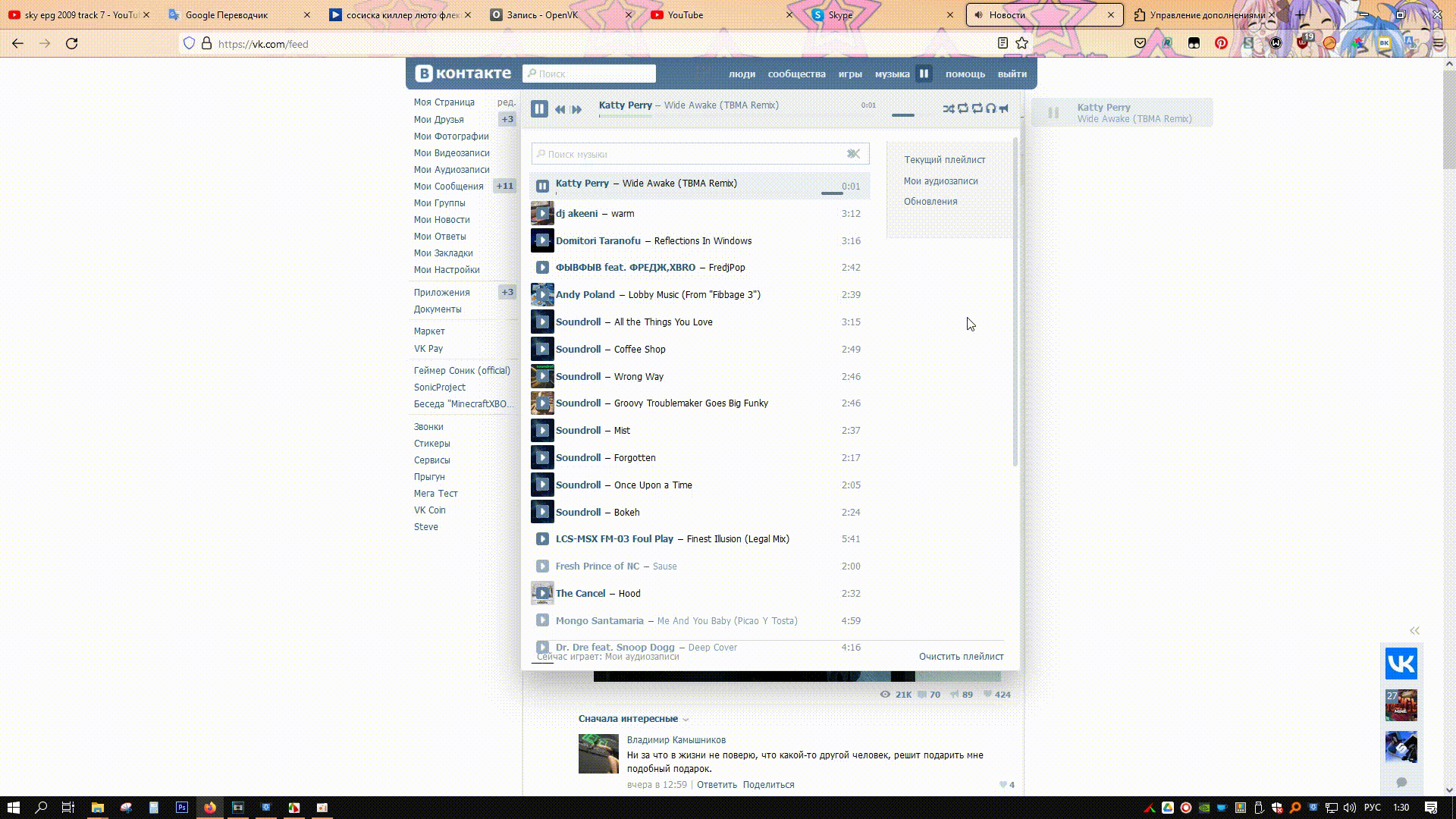This screenshot has width=1456, height=819.
Task: Play 'LCS-MSX FM-03 Foul Play' track
Action: pos(542,539)
